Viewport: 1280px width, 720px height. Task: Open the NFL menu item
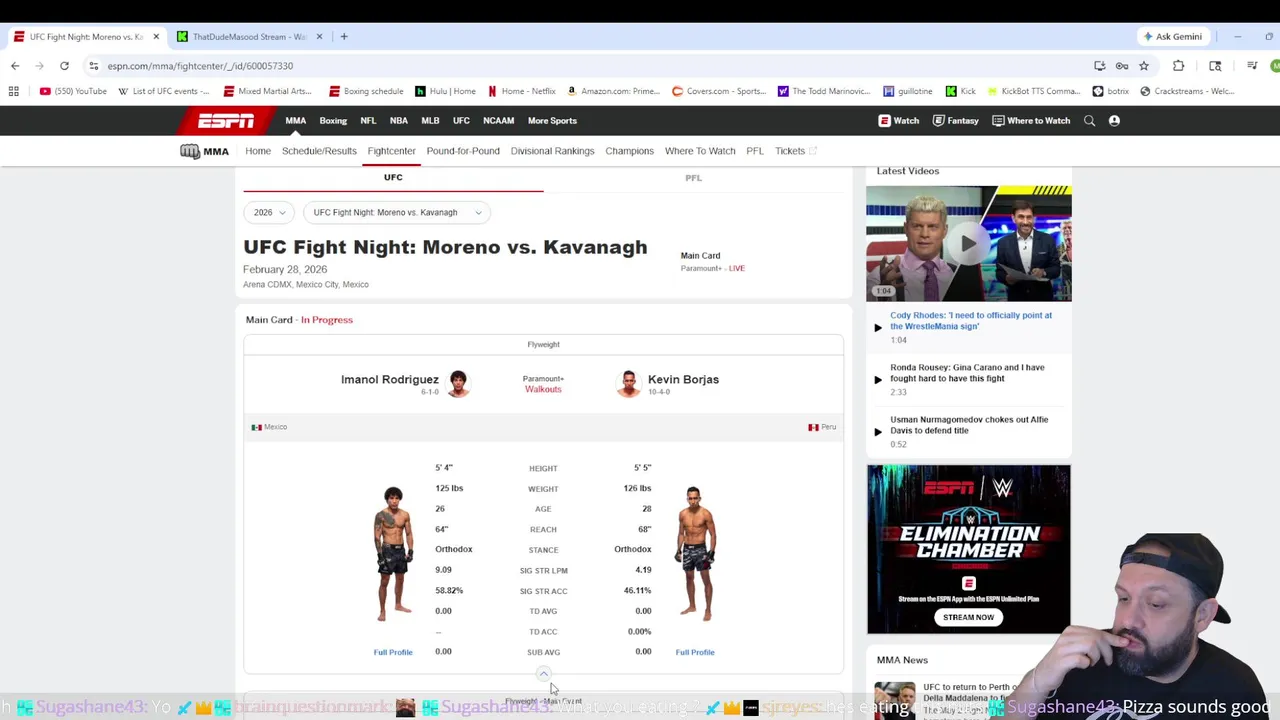[x=368, y=121]
